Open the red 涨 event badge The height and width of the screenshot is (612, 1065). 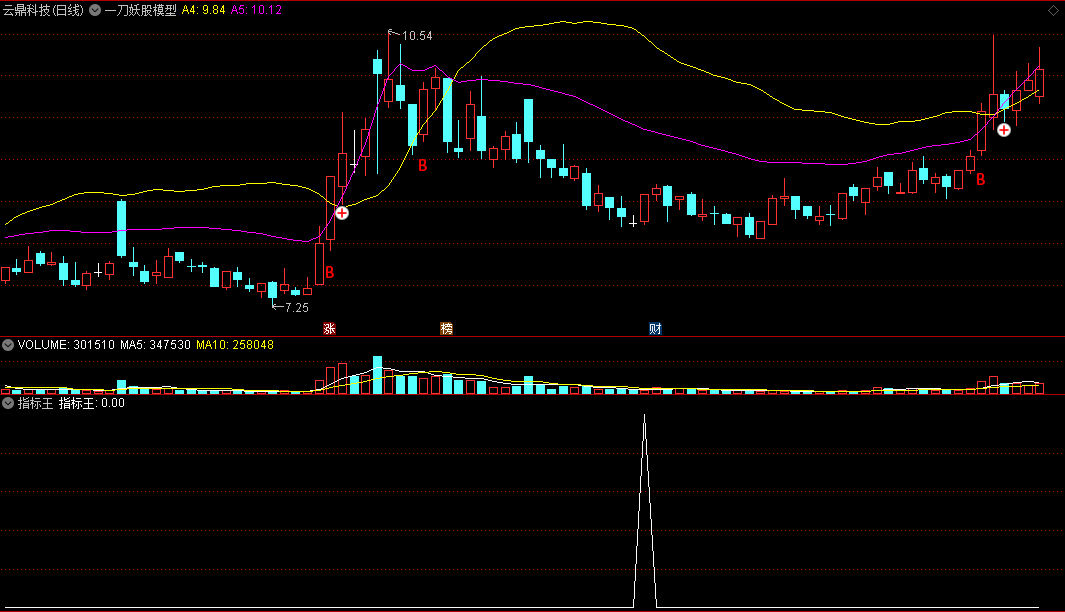click(329, 329)
